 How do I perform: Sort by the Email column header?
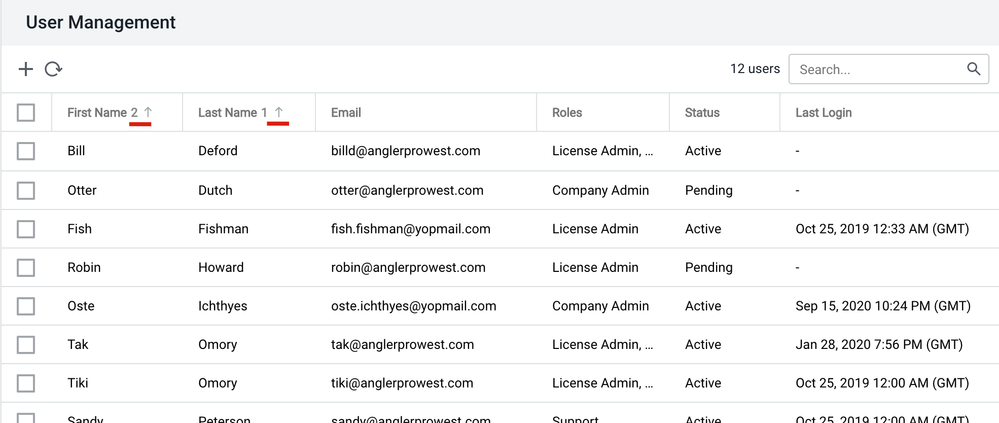tap(346, 113)
